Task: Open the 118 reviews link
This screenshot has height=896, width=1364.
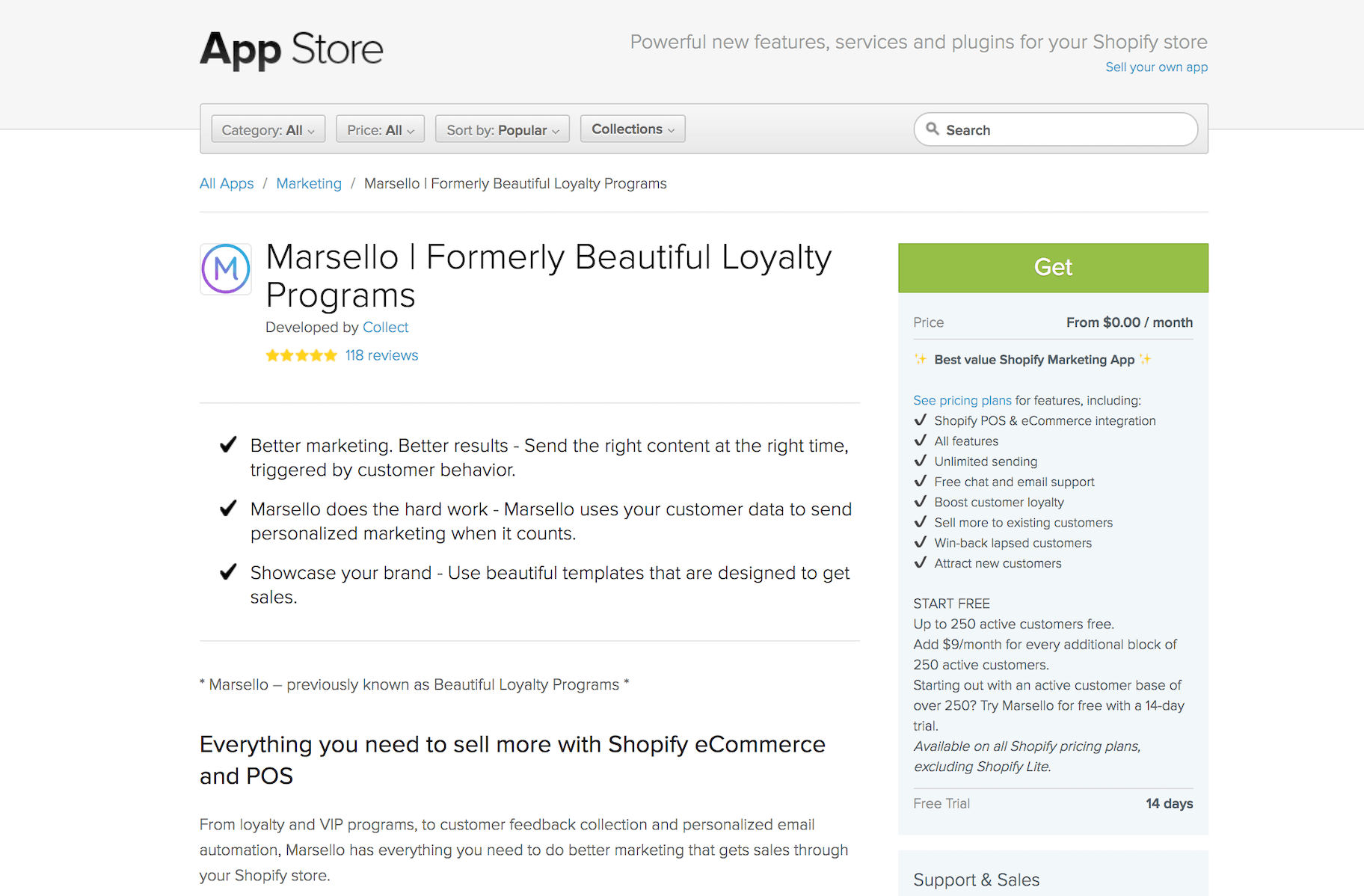Action: coord(381,355)
